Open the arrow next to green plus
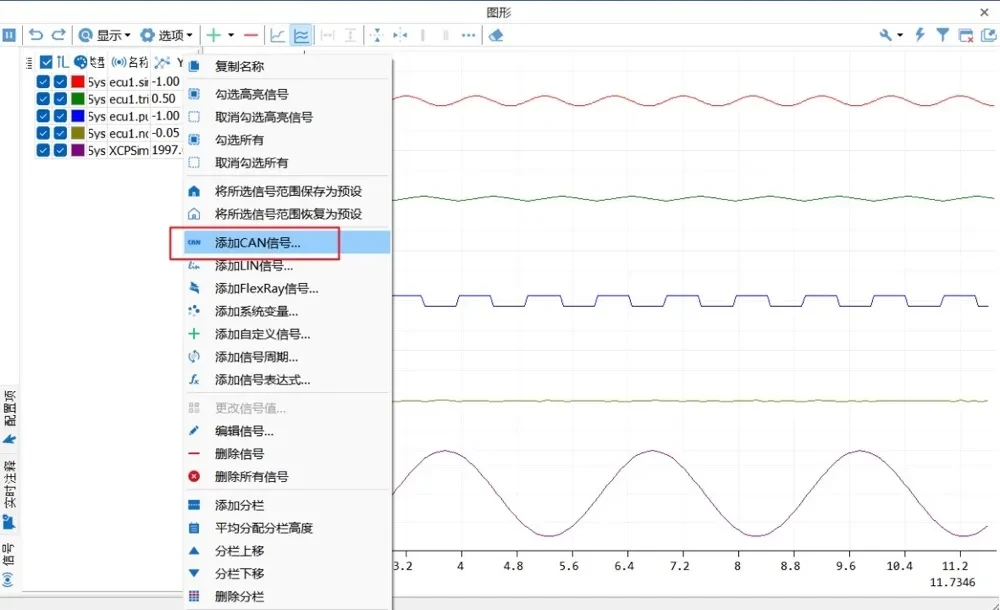Viewport: 1000px width, 610px height. (x=231, y=35)
